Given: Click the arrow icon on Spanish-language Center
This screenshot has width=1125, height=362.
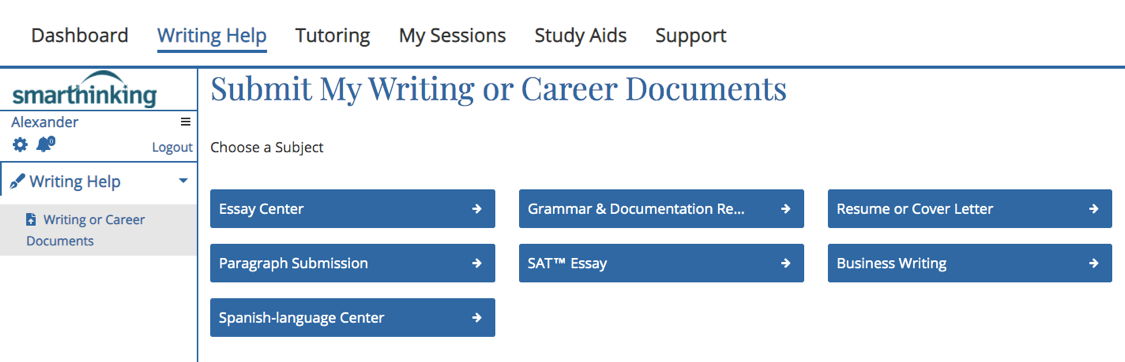Looking at the screenshot, I should coord(476,318).
